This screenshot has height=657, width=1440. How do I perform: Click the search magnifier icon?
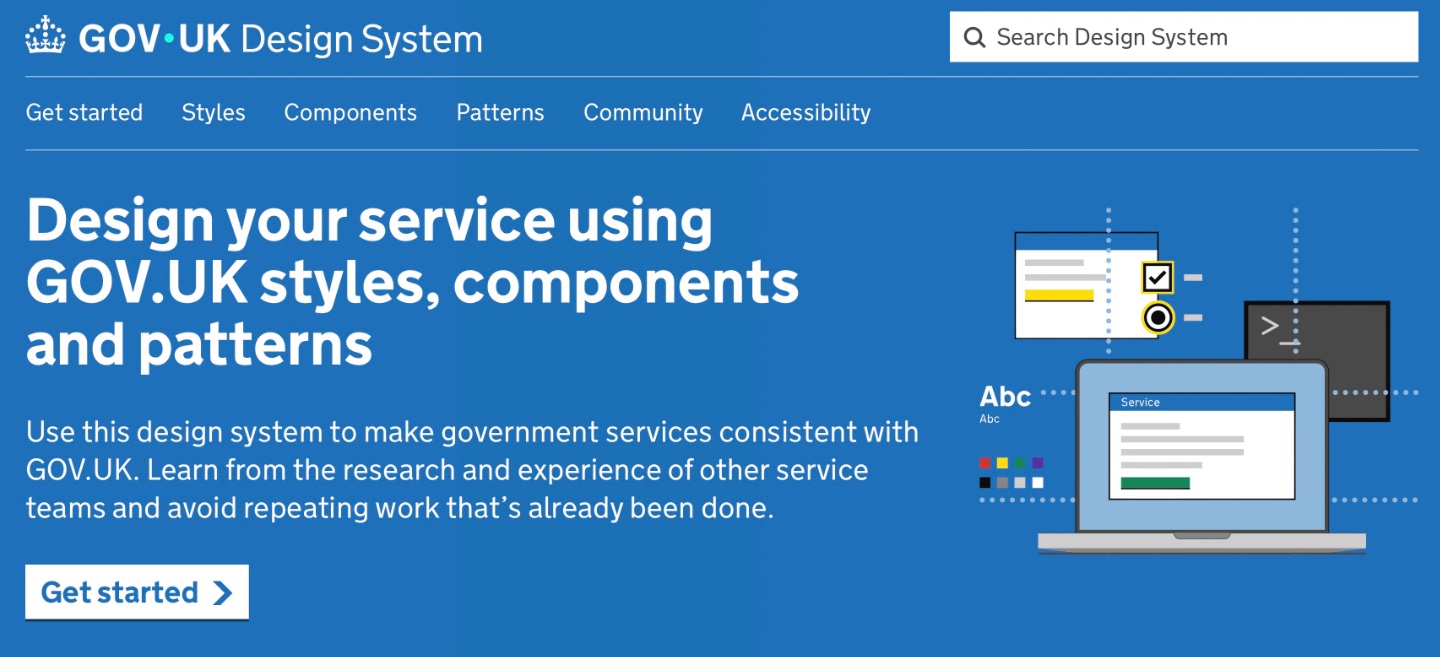974,38
